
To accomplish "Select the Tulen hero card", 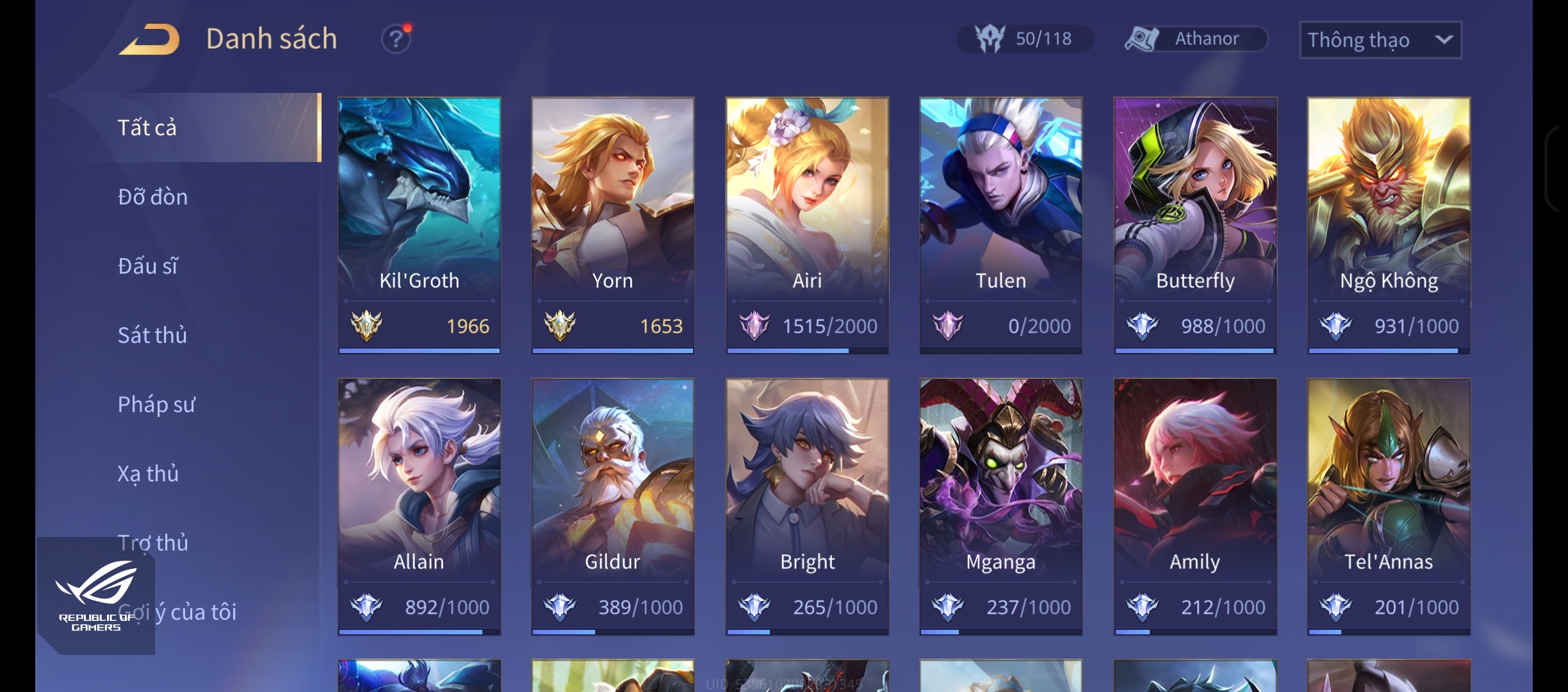I will (x=1000, y=226).
